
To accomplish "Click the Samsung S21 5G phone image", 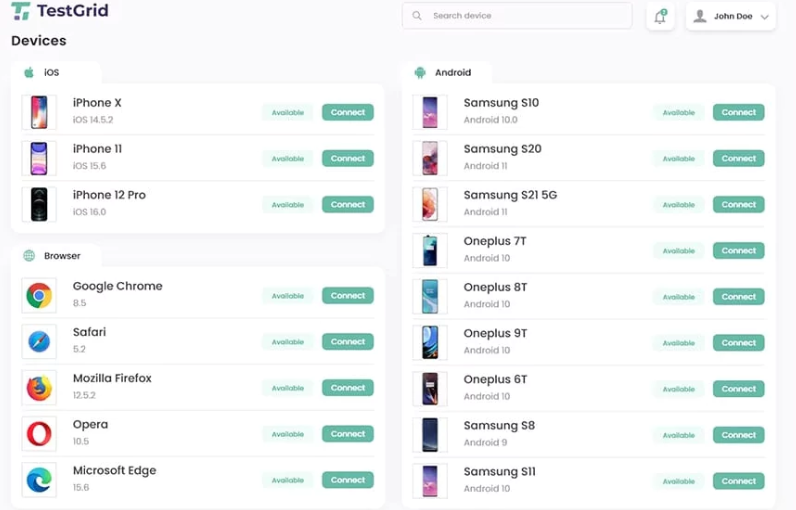I will 430,205.
